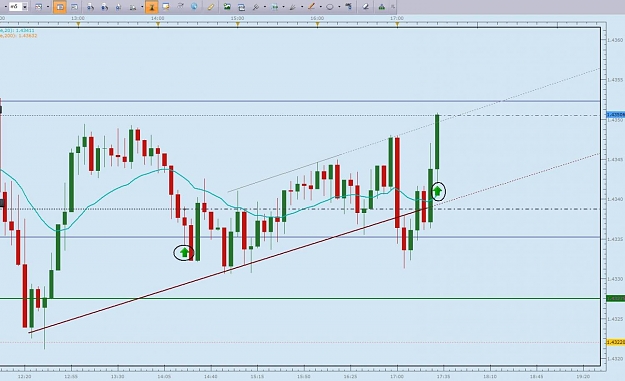This screenshot has height=381, width=625.
Task: Select the pen drawing tool
Action: click(x=293, y=6)
